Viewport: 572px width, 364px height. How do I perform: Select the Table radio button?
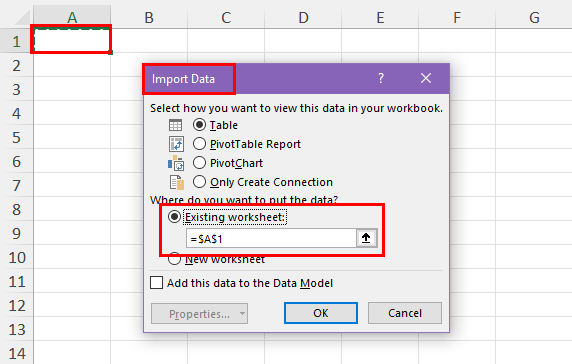pyautogui.click(x=199, y=125)
